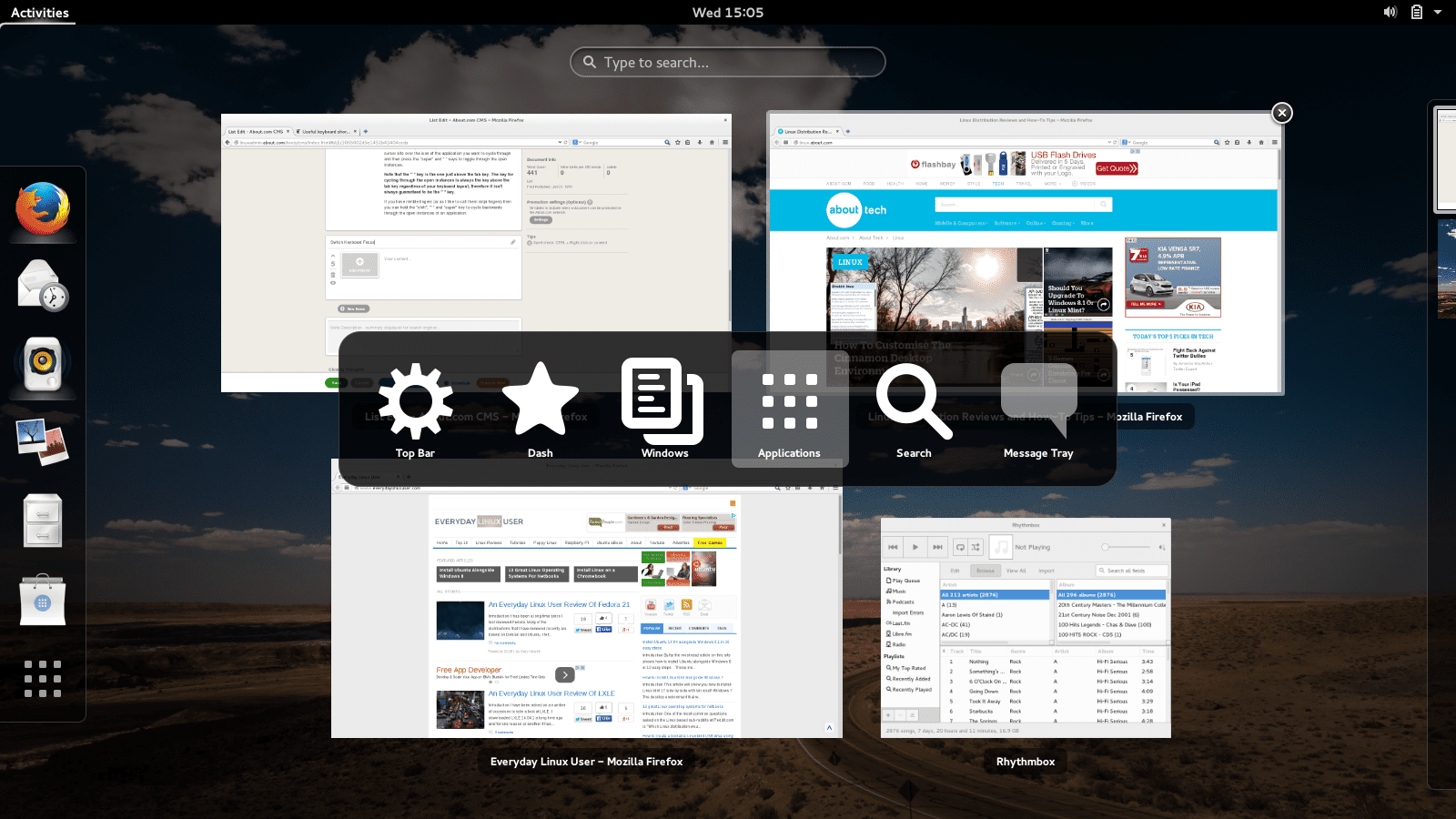This screenshot has width=1456, height=819.
Task: Click Previous track in Rhythmbox window
Action: tap(893, 547)
